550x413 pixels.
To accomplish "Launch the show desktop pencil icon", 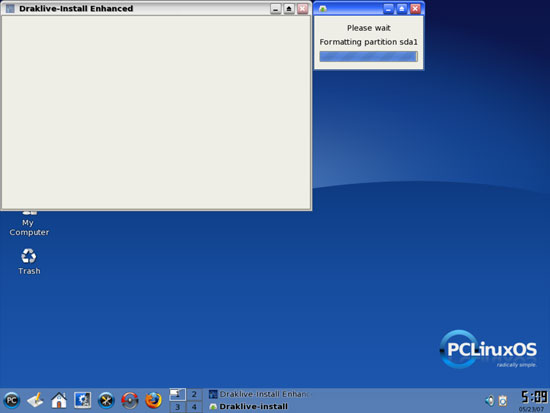I will [35, 400].
